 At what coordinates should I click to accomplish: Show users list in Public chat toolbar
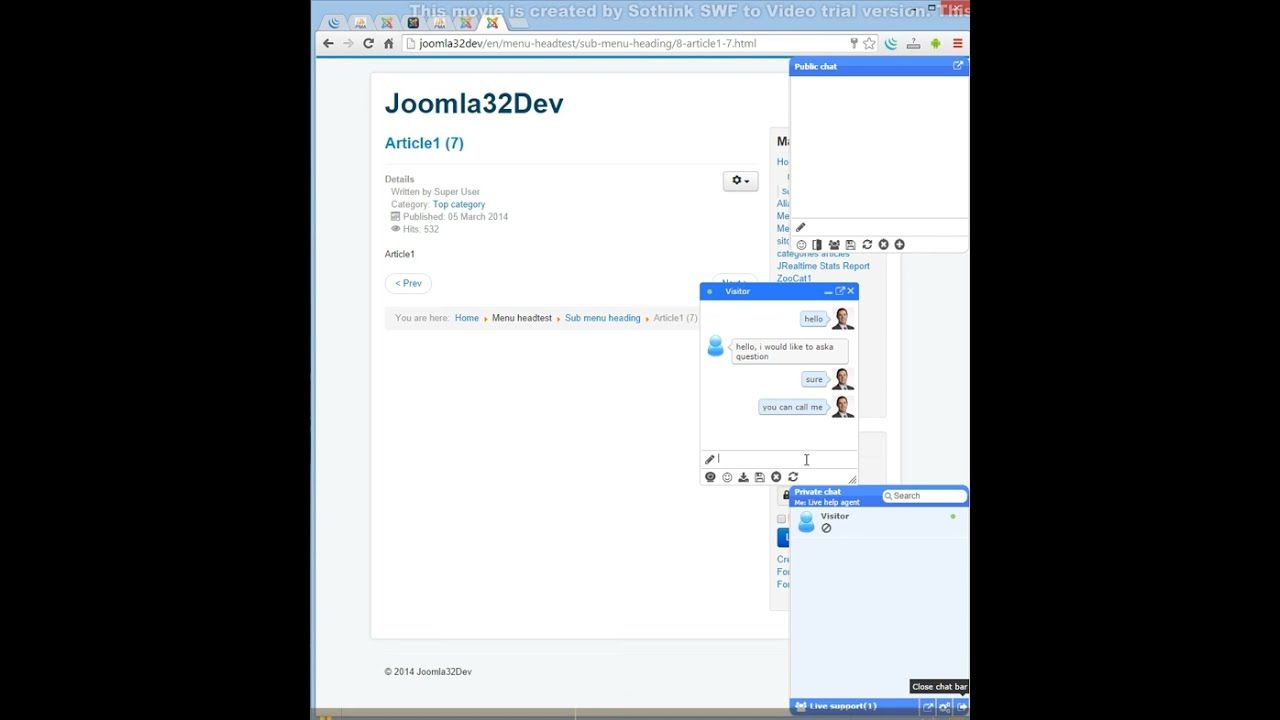pyautogui.click(x=834, y=245)
